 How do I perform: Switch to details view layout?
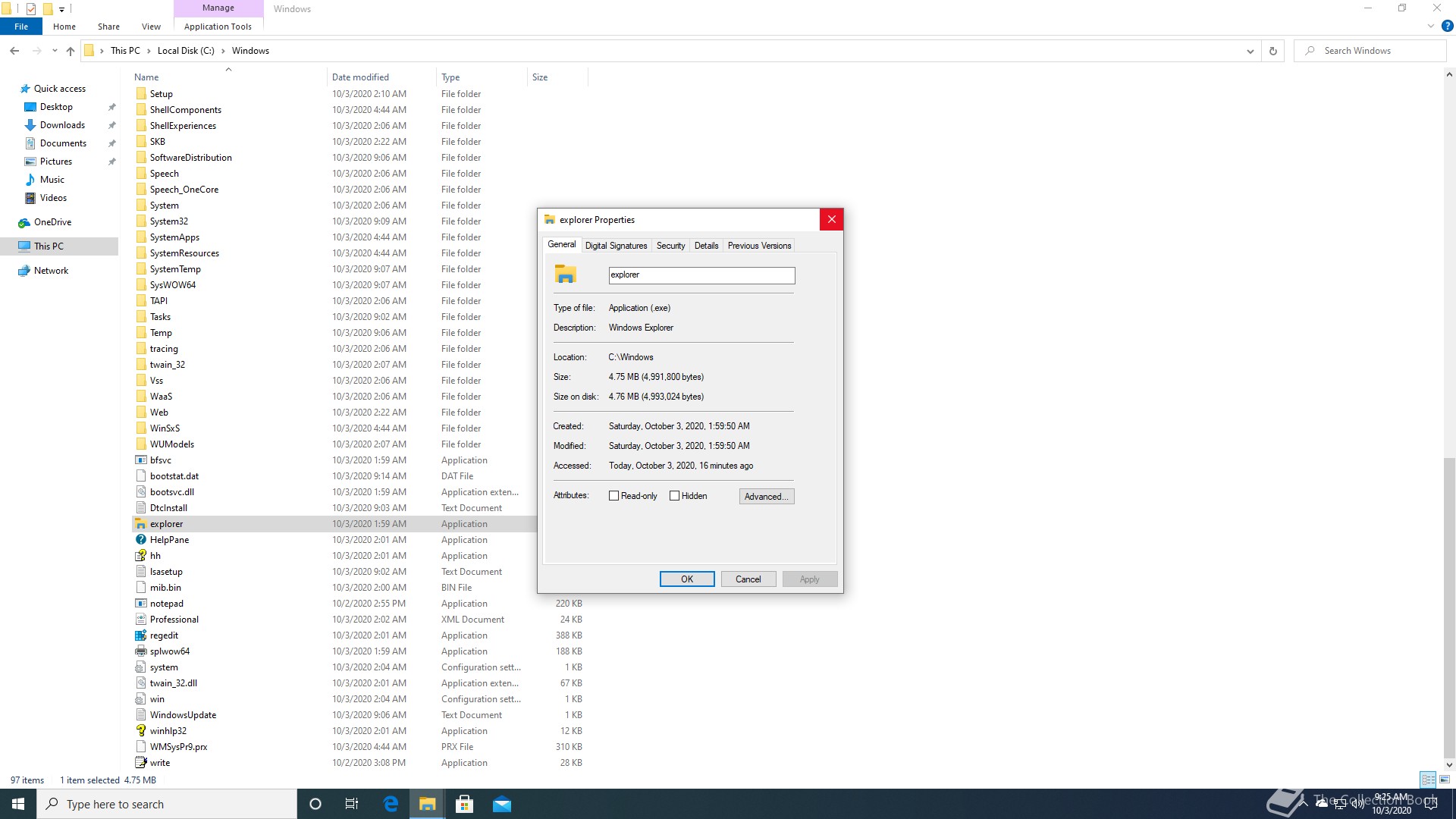(1429, 780)
